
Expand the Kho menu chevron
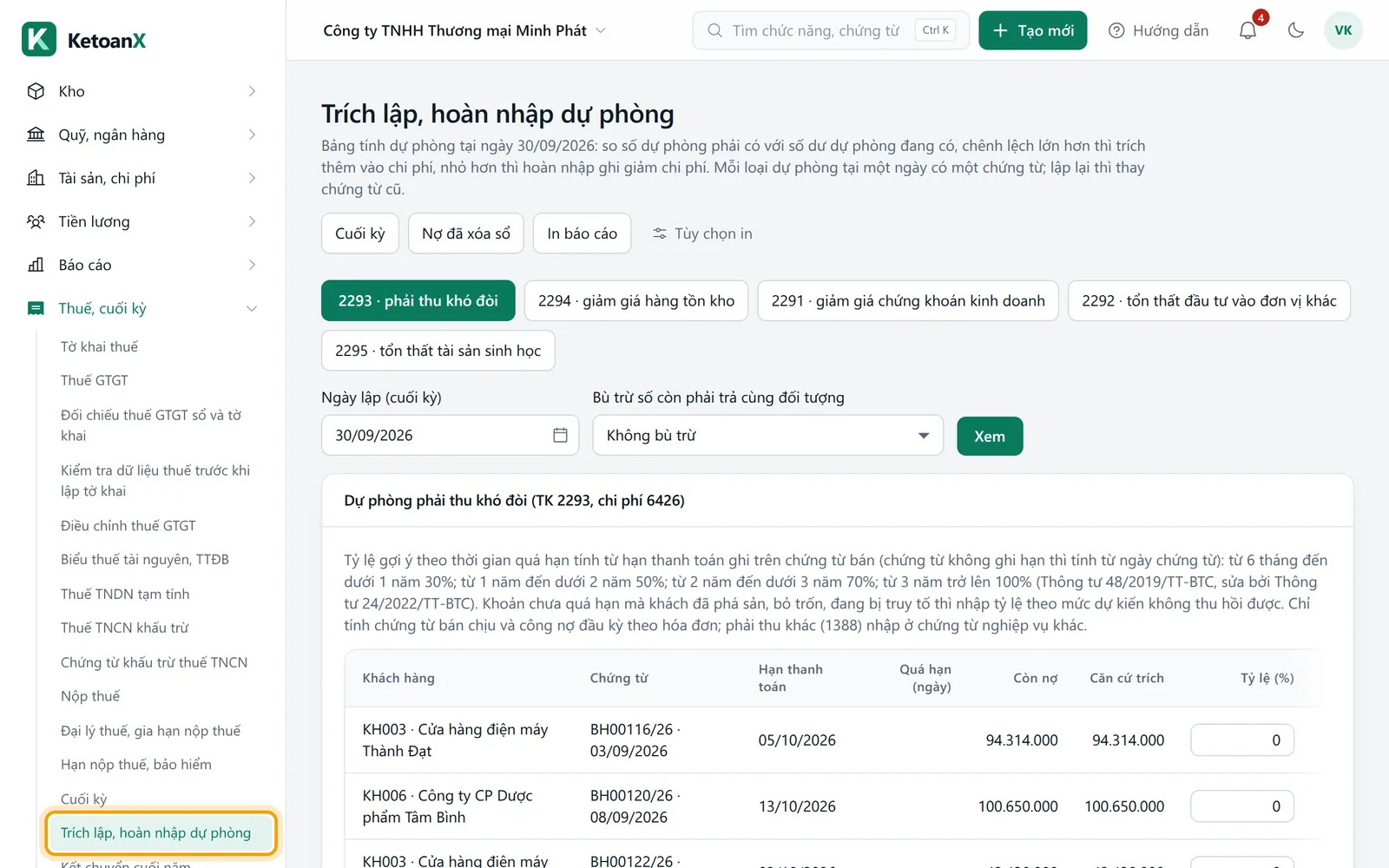[252, 91]
